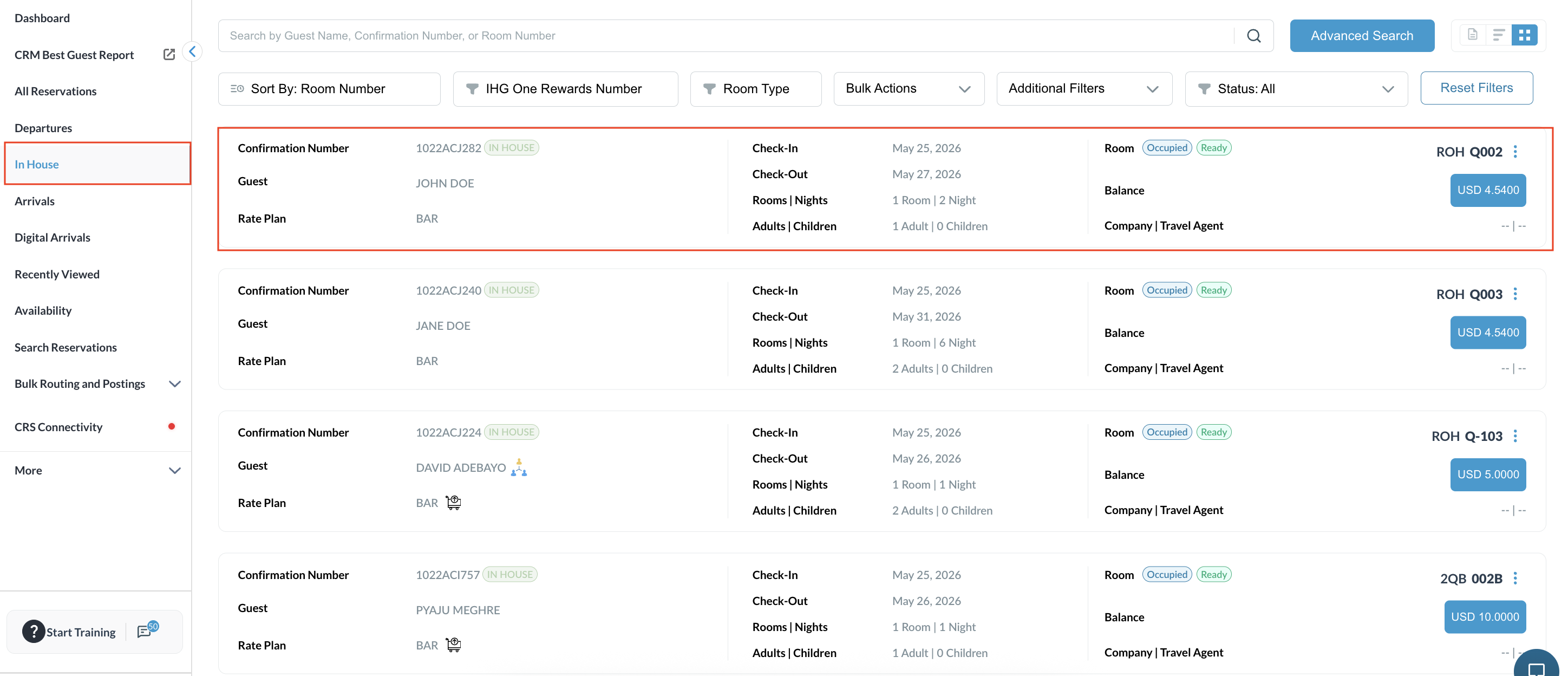Open the Room Type filter
Viewport: 1568px width, 676px height.
756,89
